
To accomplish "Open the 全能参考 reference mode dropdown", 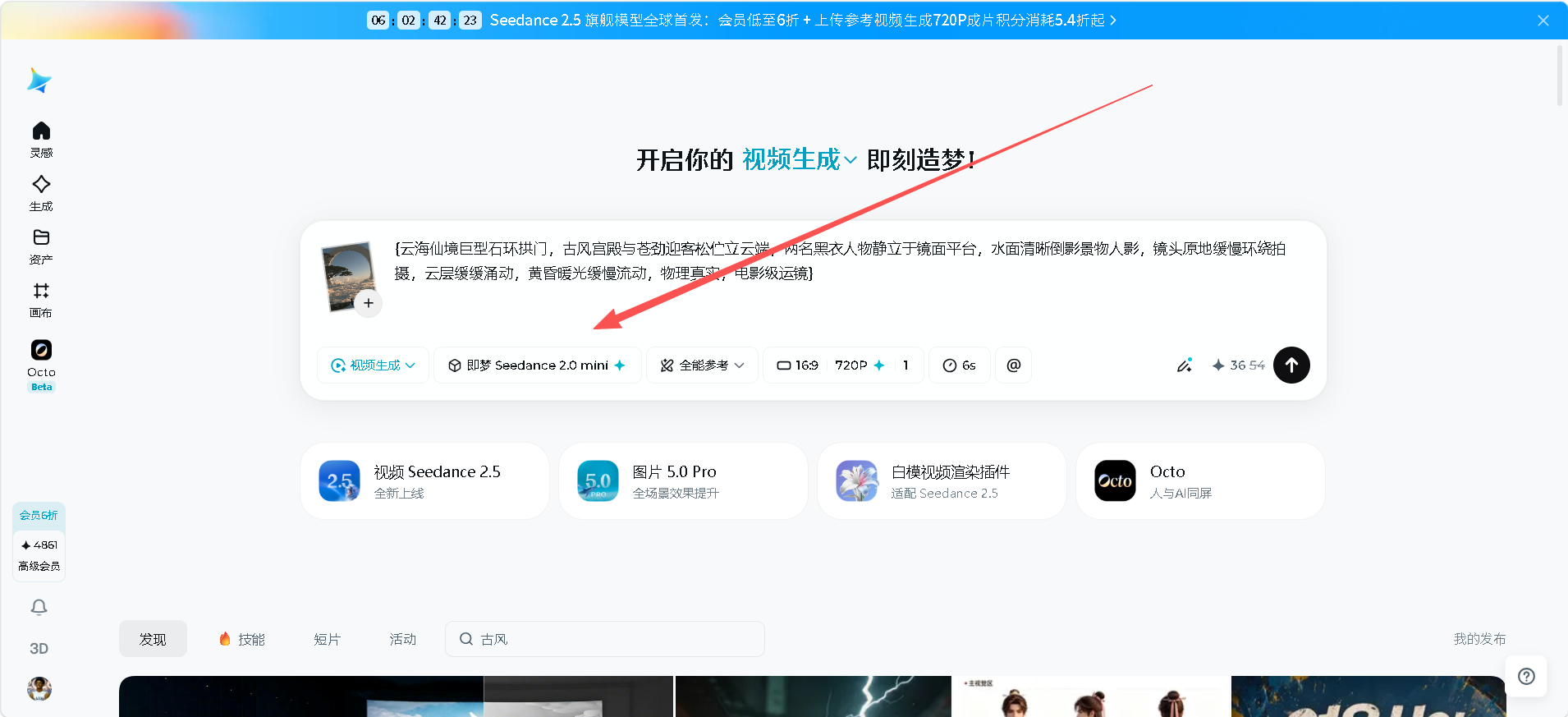I will (x=703, y=365).
